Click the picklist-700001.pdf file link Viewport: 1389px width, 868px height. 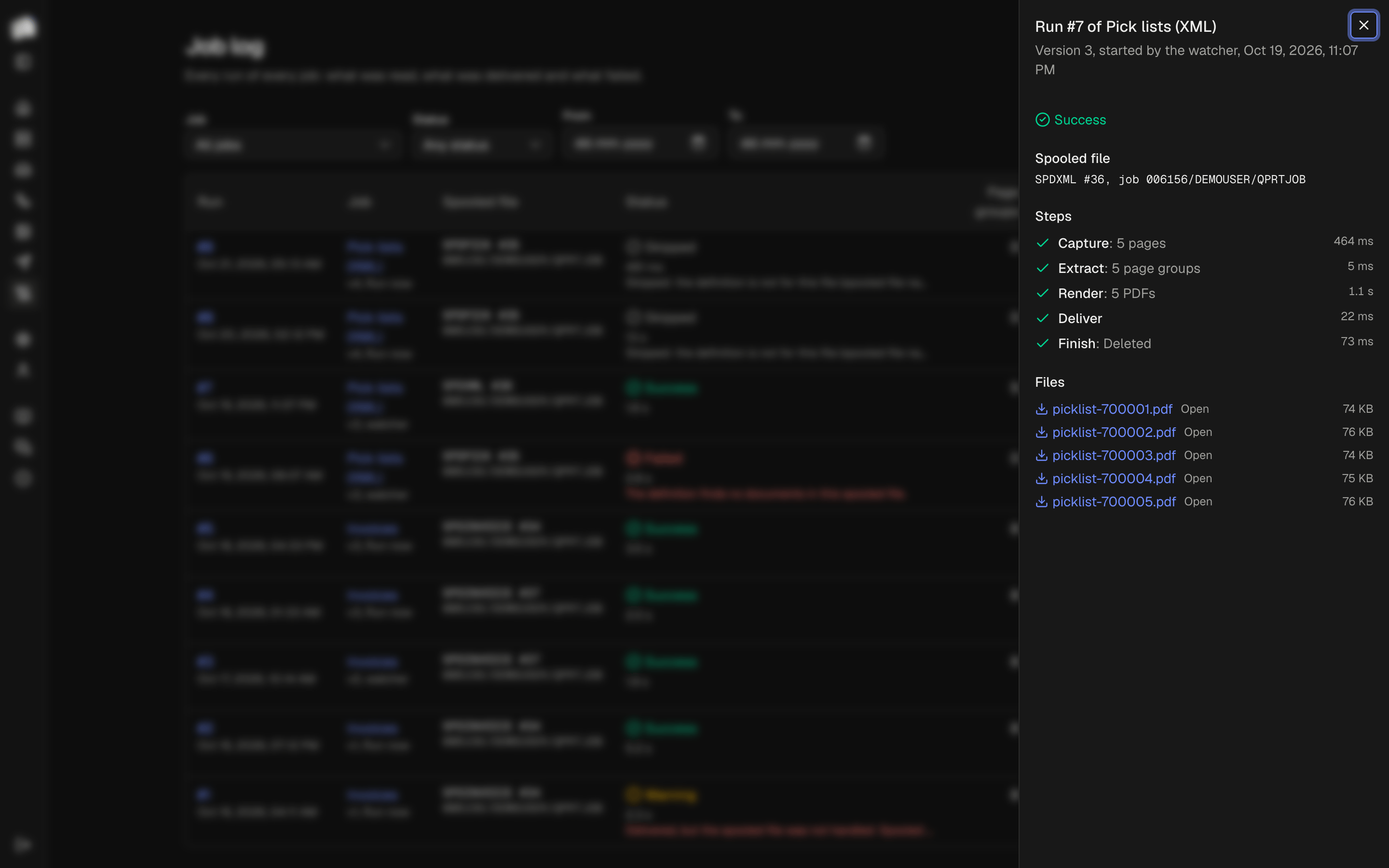pyautogui.click(x=1112, y=409)
